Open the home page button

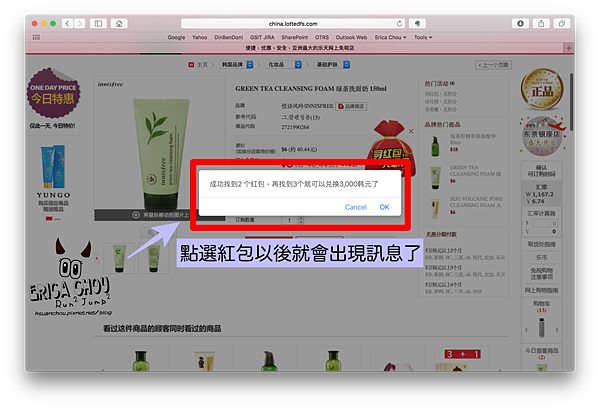click(x=119, y=24)
